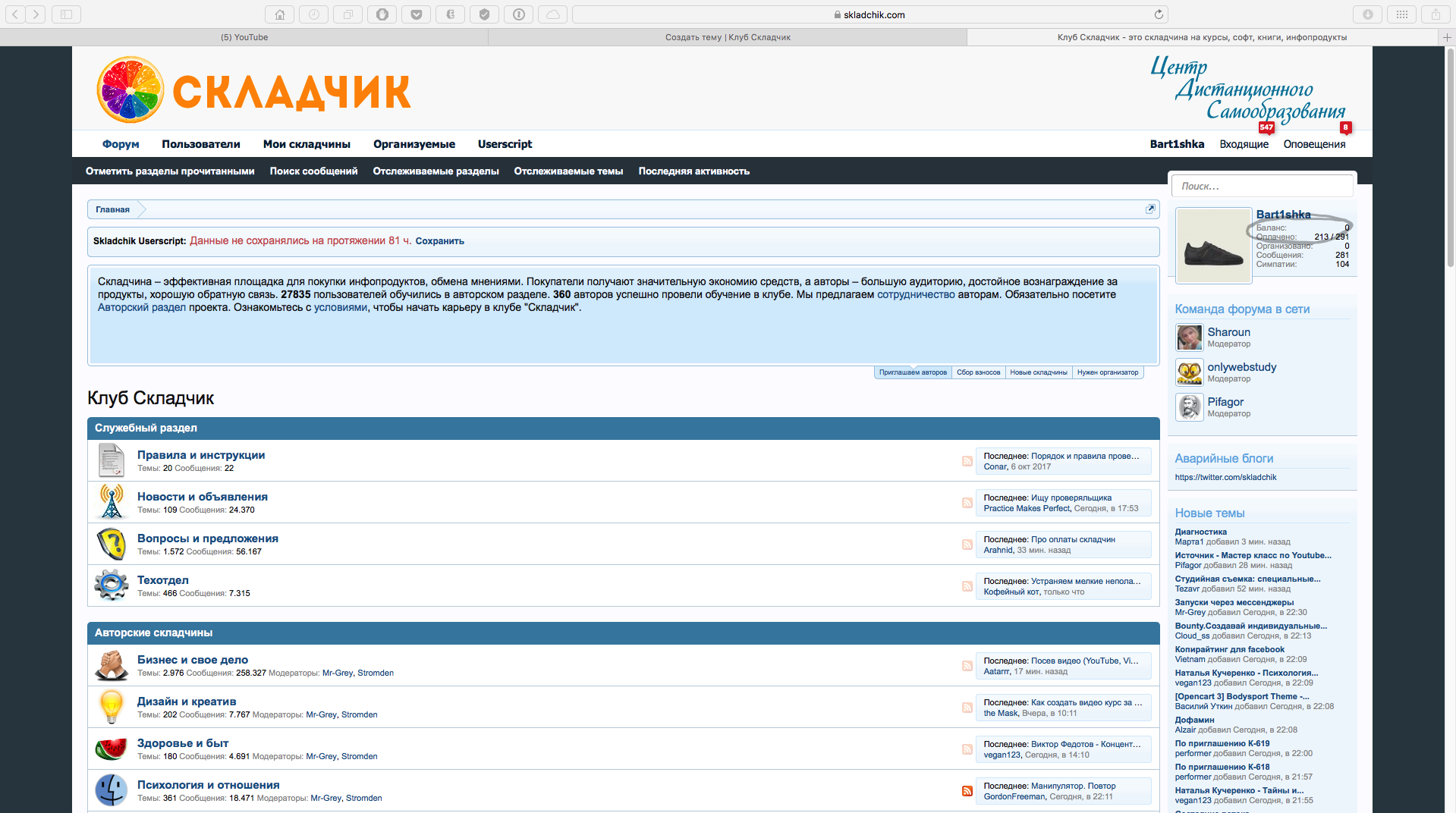Open Оповещения notifications

(1314, 144)
